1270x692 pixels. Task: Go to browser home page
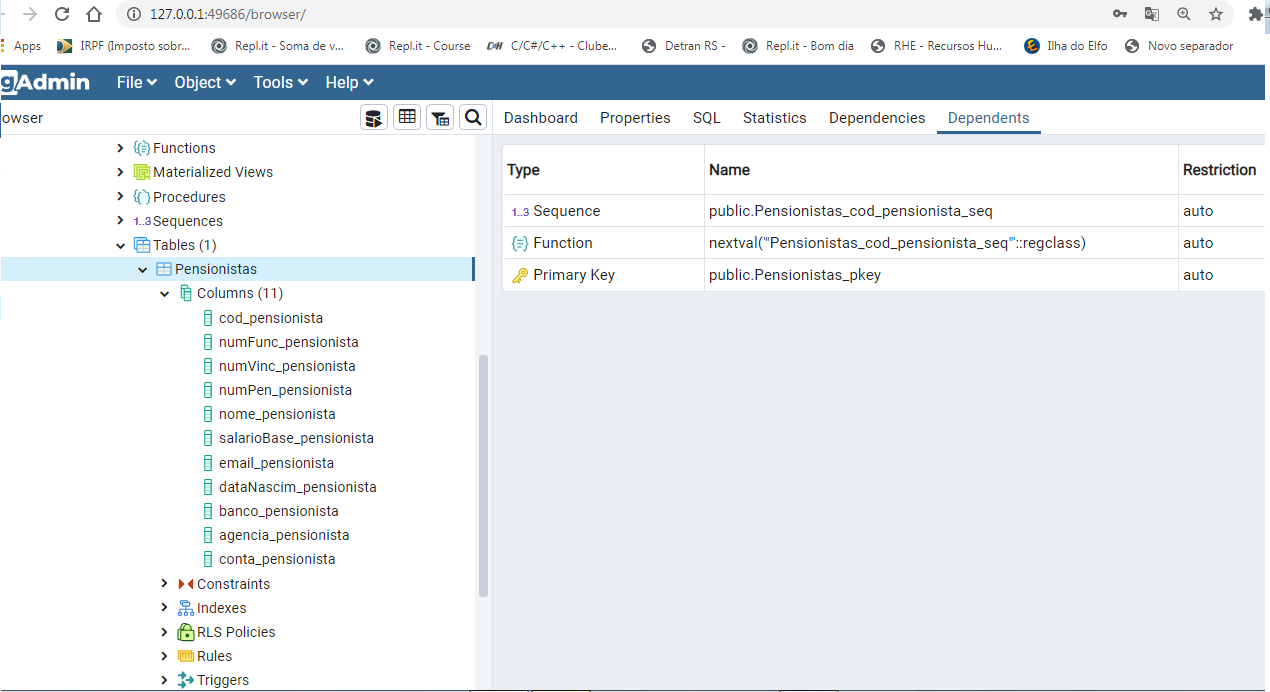click(94, 14)
